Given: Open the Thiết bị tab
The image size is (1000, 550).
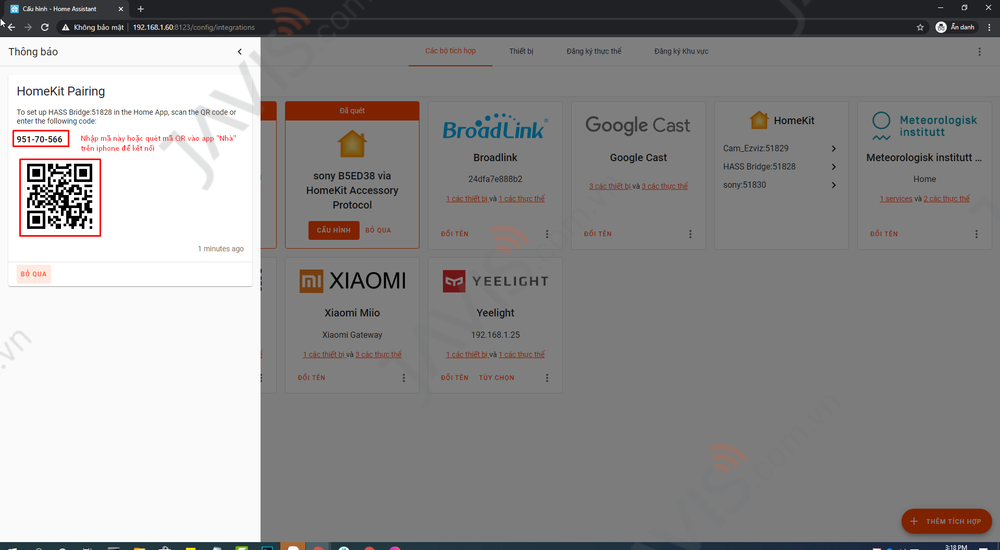Looking at the screenshot, I should (521, 51).
